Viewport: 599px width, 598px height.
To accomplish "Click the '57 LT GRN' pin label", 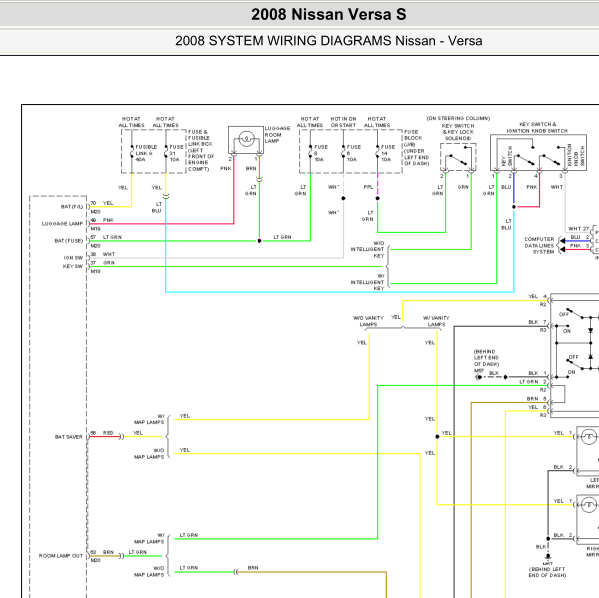I will tap(106, 237).
